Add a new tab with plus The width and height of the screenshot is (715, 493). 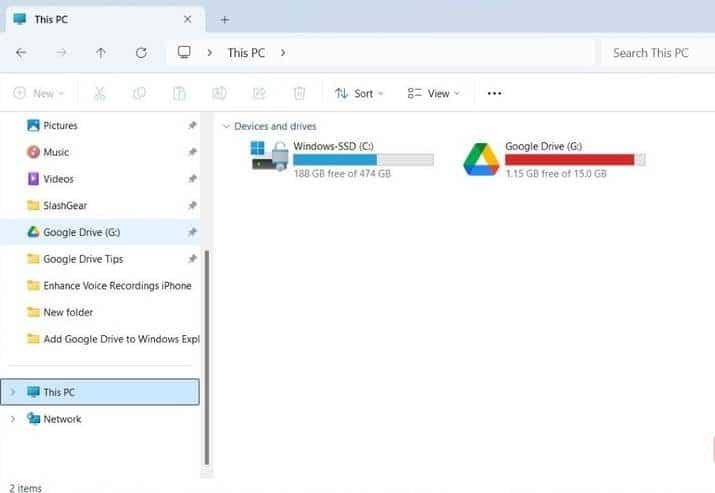(224, 20)
